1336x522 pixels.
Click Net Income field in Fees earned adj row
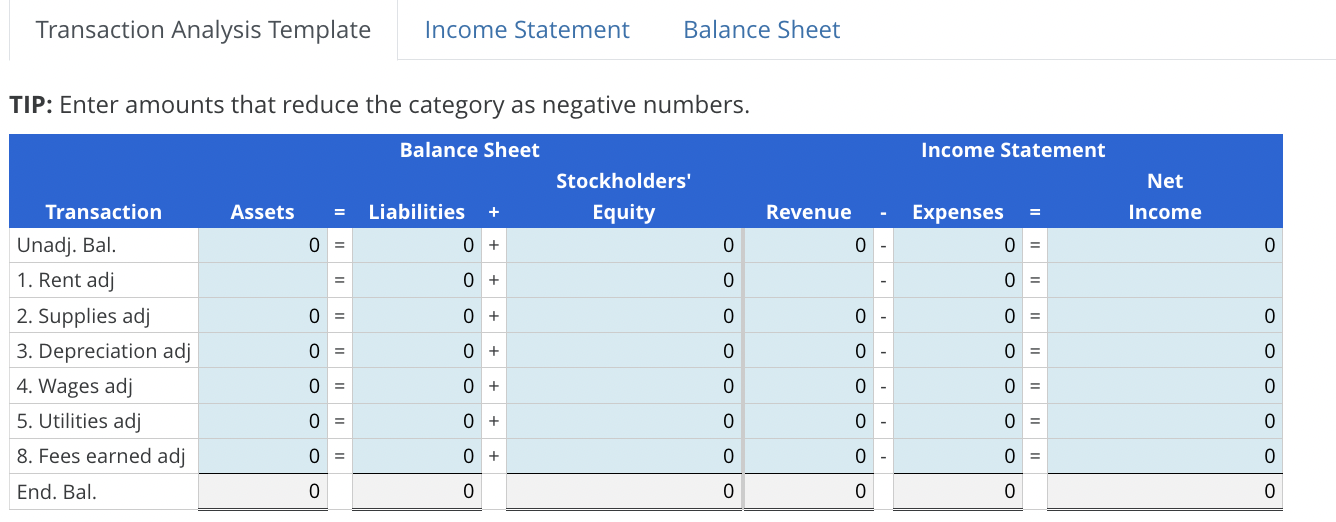(x=1165, y=456)
